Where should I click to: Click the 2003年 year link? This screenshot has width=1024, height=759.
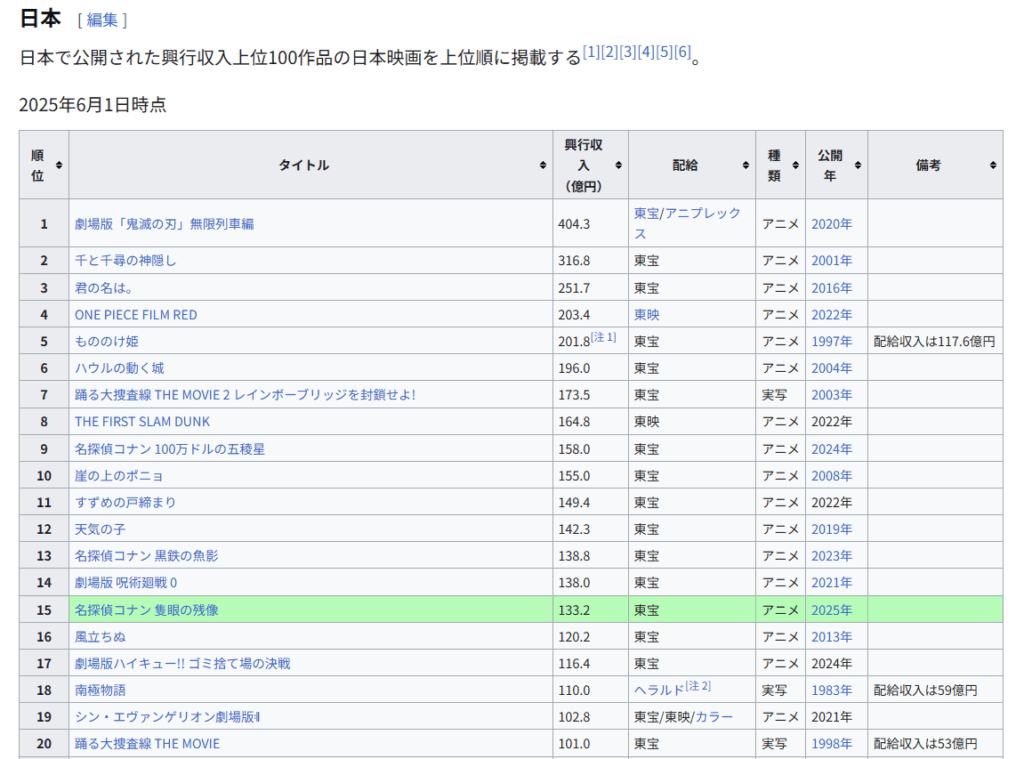pyautogui.click(x=831, y=395)
